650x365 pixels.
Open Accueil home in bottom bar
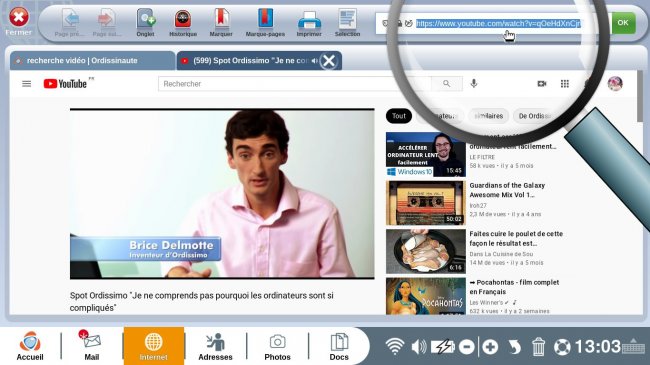coord(30,346)
